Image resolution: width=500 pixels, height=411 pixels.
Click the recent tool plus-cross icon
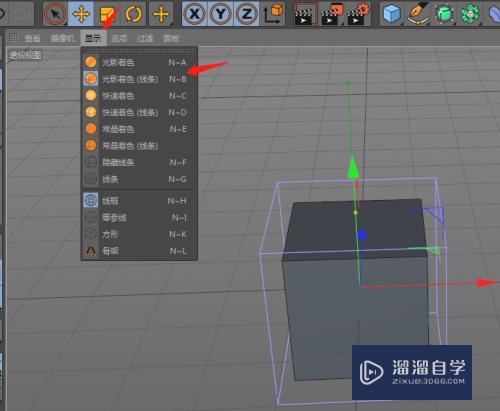161,14
